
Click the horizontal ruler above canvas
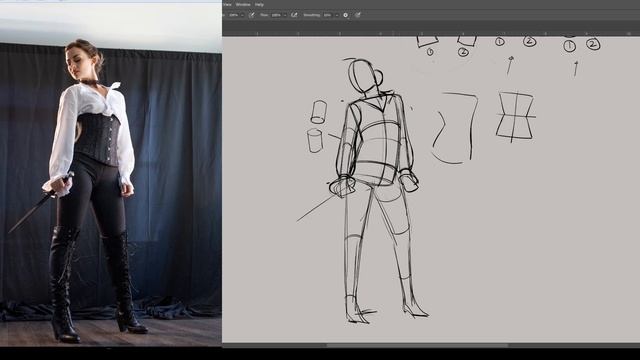click(x=431, y=33)
